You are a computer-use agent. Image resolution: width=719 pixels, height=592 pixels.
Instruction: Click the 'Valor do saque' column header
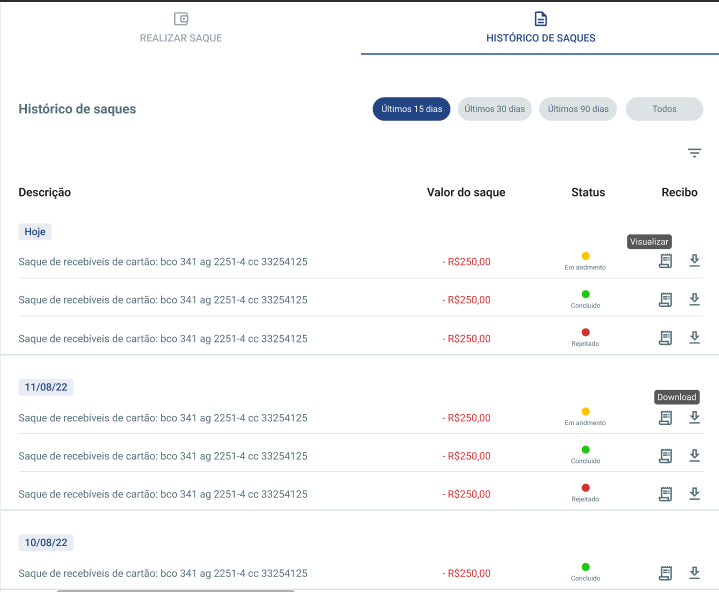tap(466, 192)
